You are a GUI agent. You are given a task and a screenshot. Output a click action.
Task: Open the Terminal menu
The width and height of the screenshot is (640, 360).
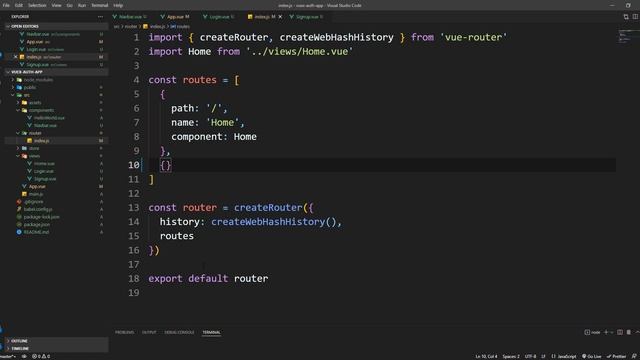coord(100,5)
